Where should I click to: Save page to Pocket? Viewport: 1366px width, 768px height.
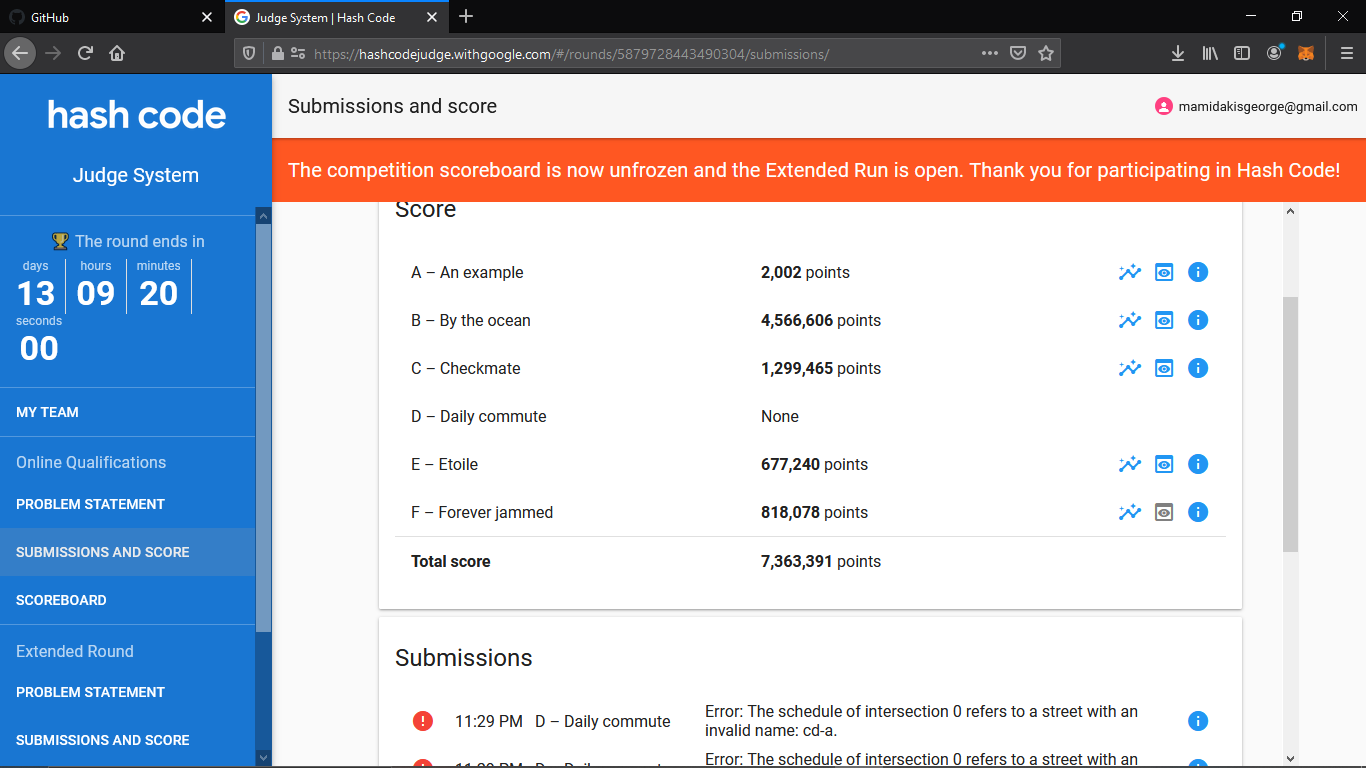pyautogui.click(x=1017, y=54)
